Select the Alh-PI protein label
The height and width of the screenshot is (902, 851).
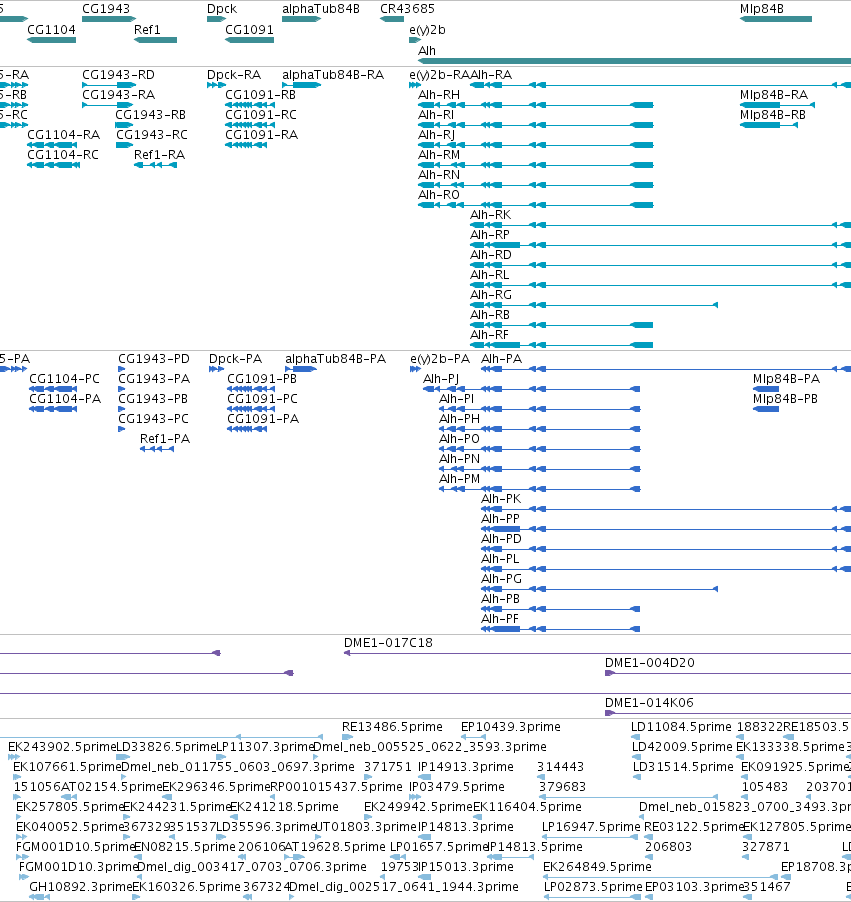(x=456, y=399)
